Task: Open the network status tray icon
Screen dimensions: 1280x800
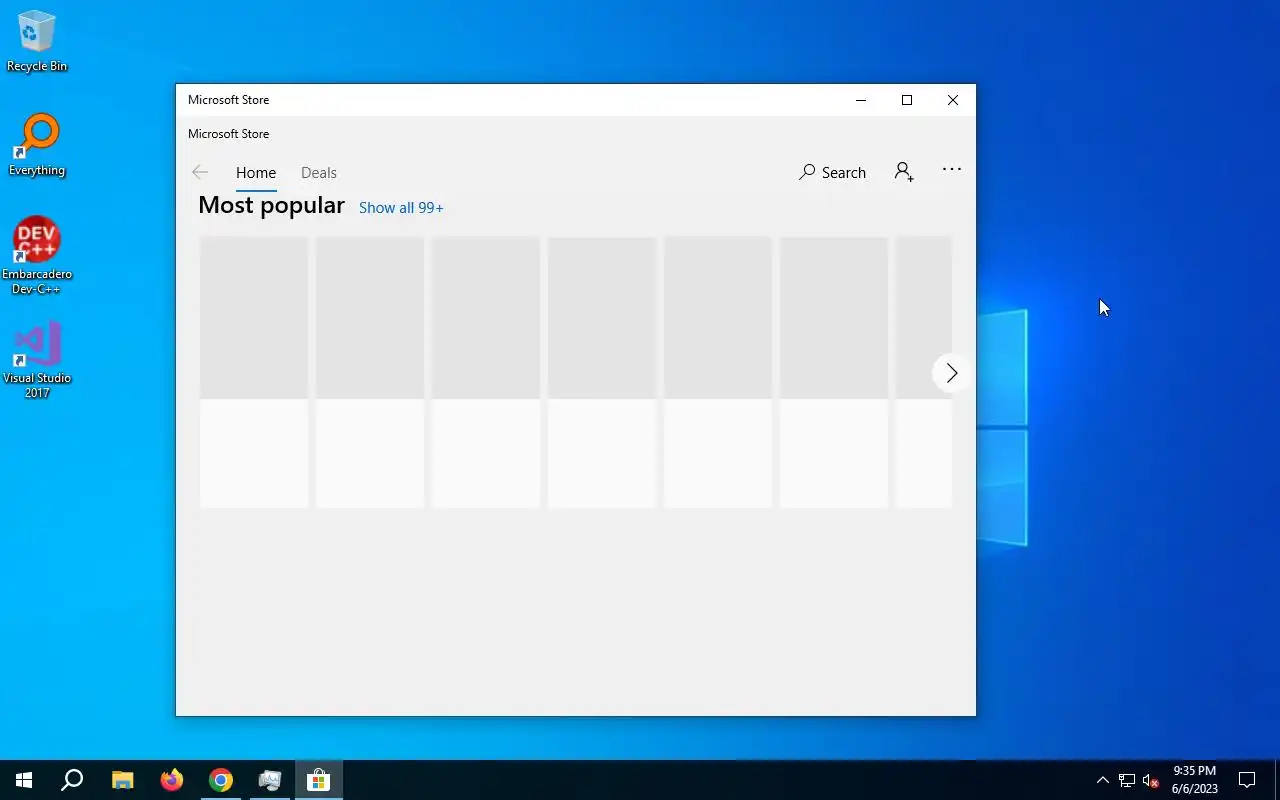Action: click(x=1127, y=780)
